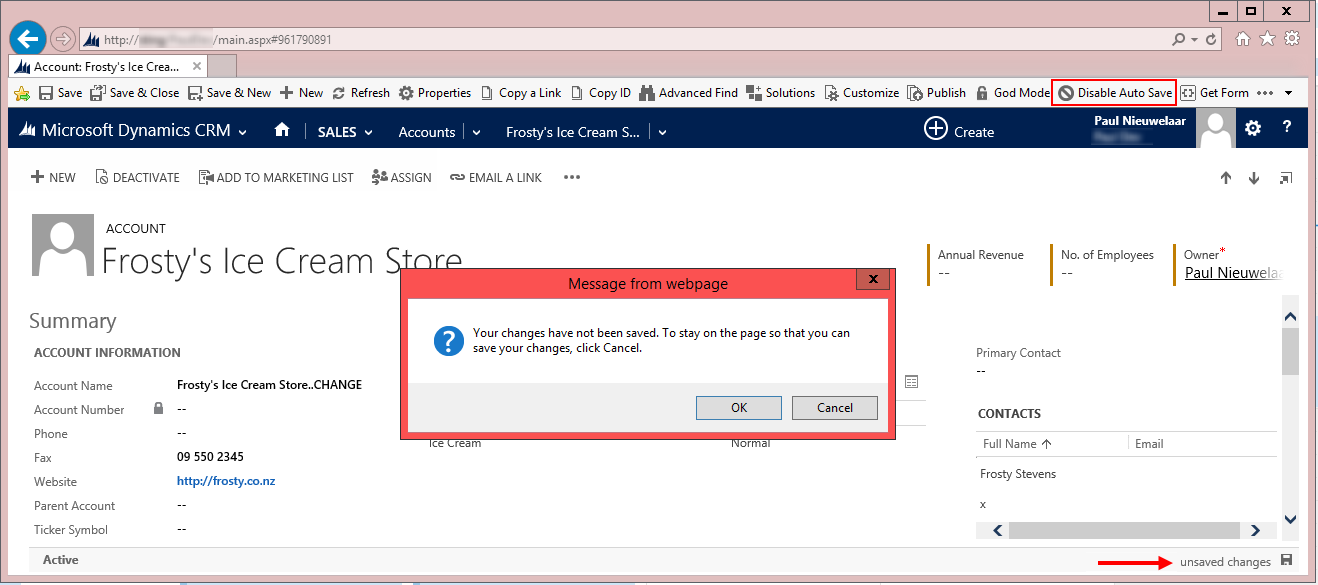Open the frosty.co.nz website link

point(226,481)
